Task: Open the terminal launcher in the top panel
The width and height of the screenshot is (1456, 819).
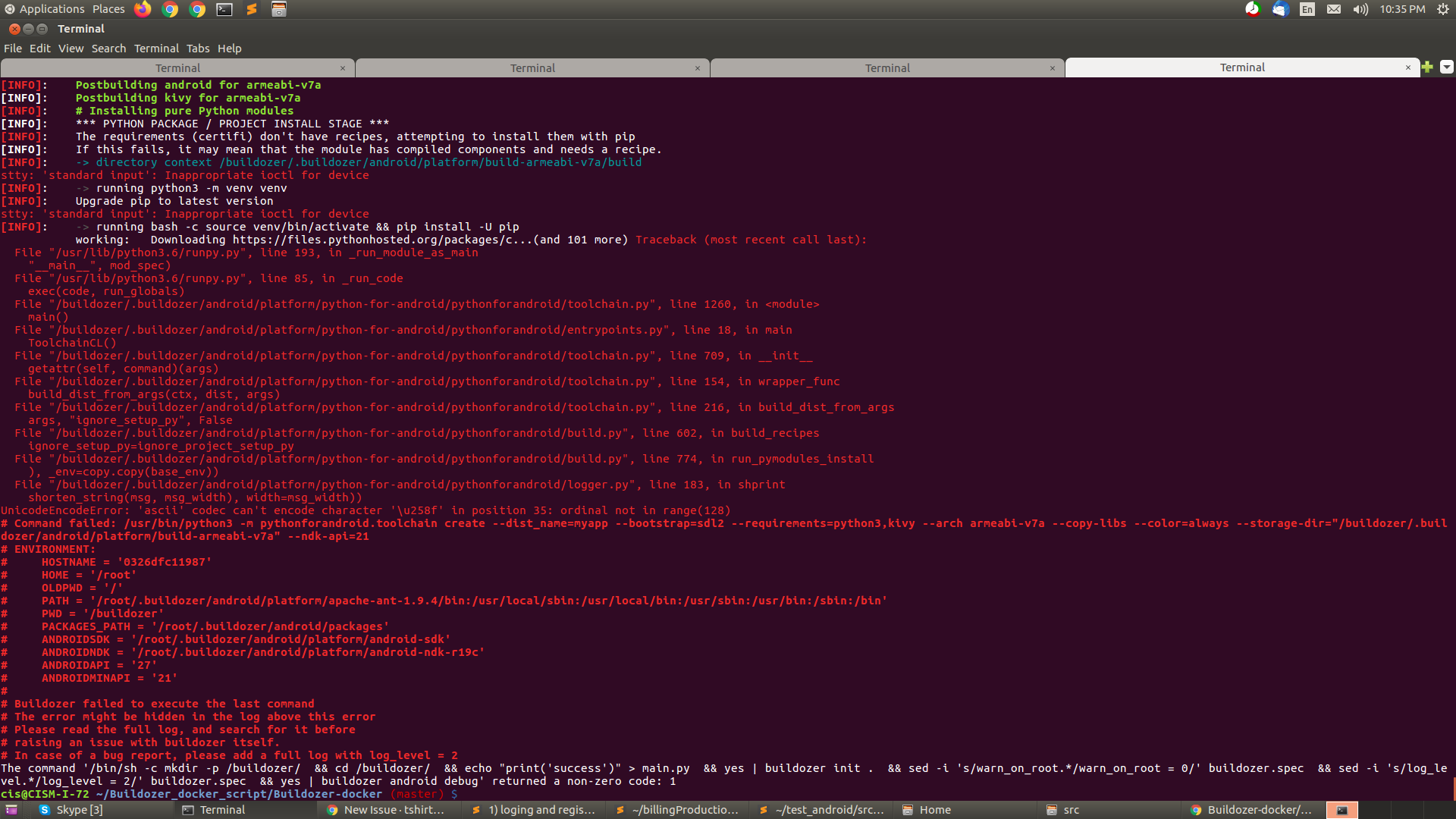Action: click(x=224, y=9)
